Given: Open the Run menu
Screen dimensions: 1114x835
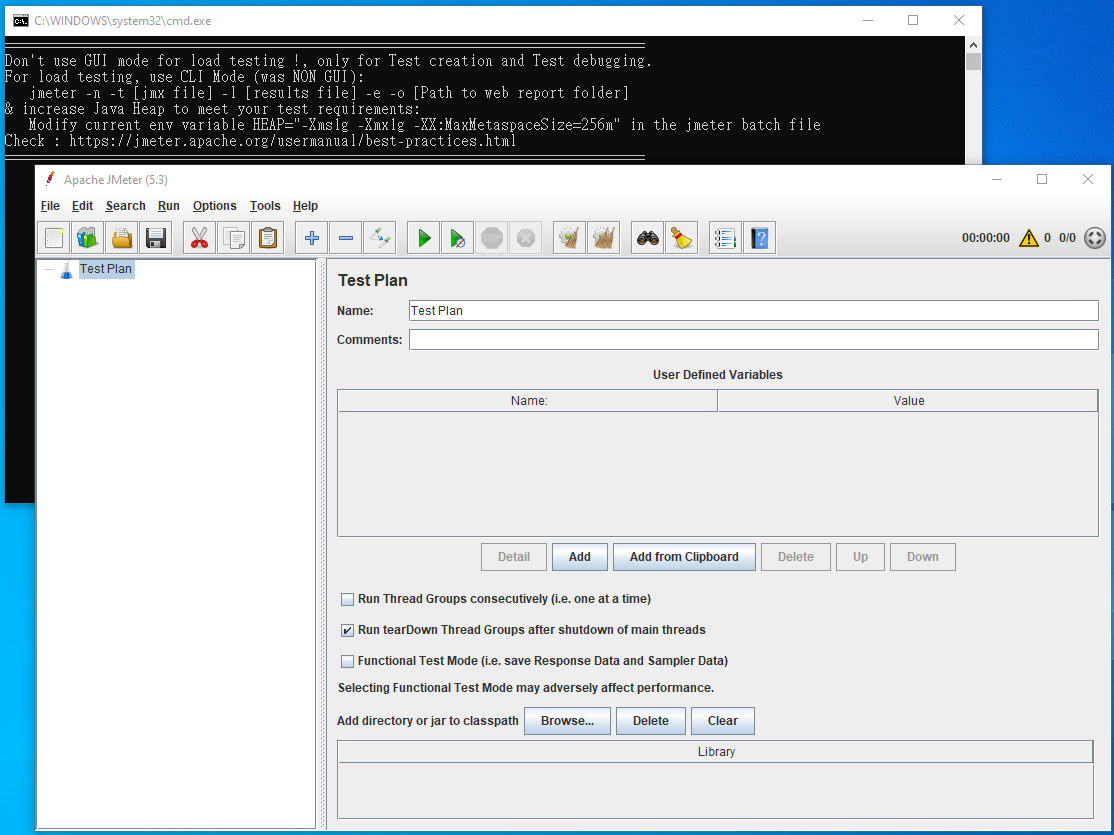Looking at the screenshot, I should click(x=169, y=206).
